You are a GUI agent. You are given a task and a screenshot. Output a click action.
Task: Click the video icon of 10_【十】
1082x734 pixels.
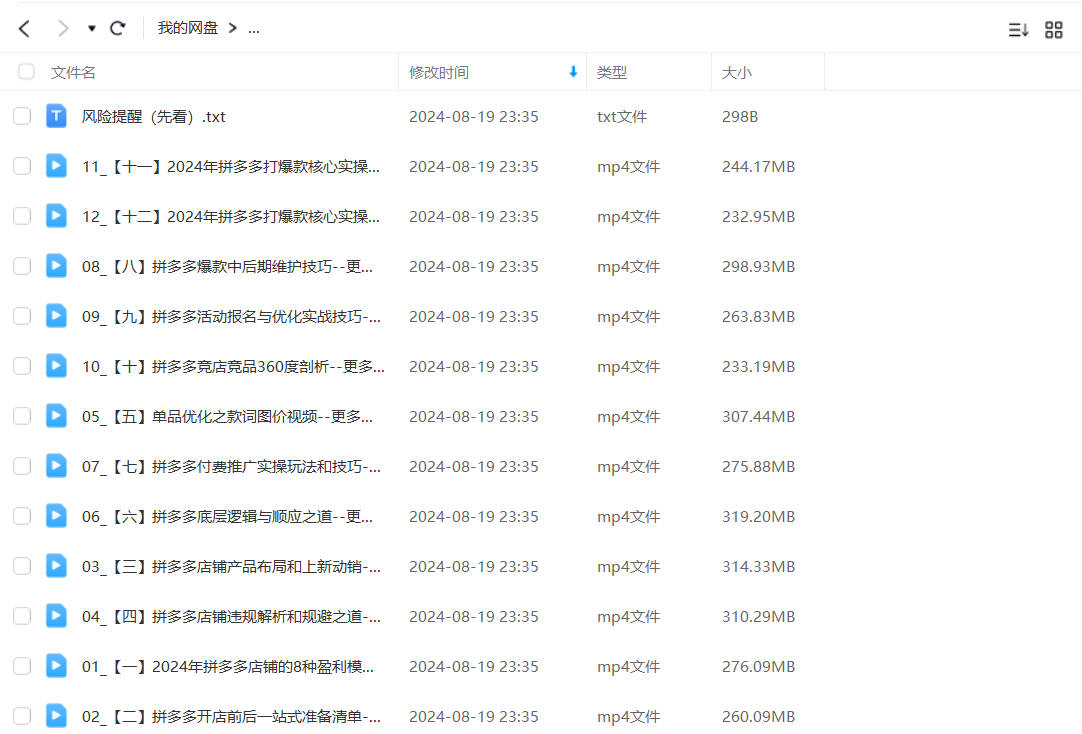point(57,366)
